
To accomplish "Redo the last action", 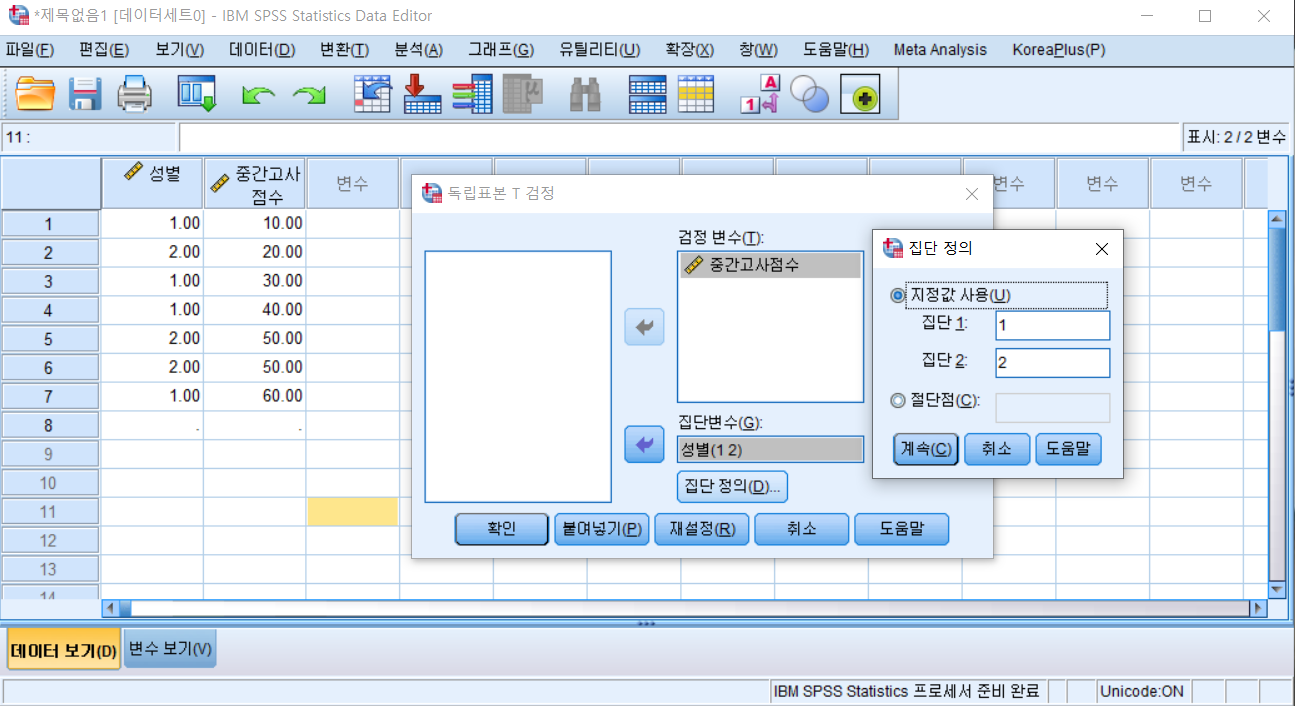I will click(x=310, y=96).
